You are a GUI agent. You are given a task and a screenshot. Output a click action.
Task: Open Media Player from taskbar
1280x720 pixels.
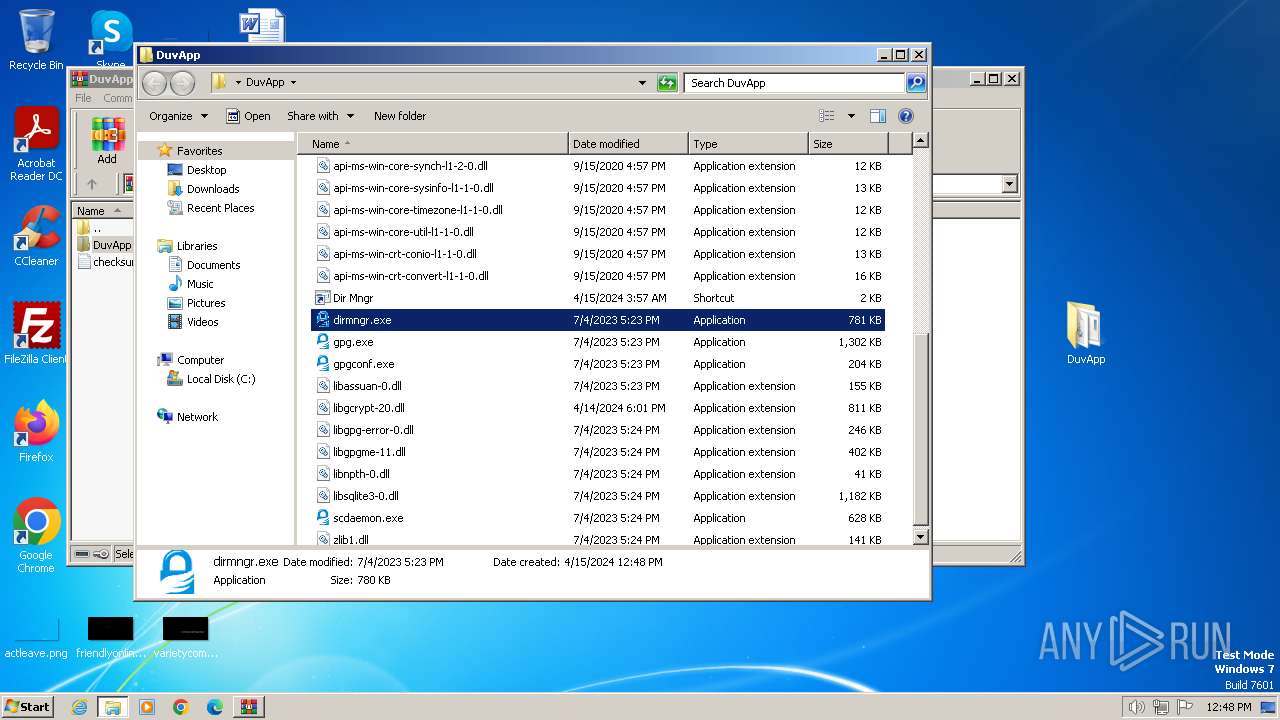coord(147,707)
